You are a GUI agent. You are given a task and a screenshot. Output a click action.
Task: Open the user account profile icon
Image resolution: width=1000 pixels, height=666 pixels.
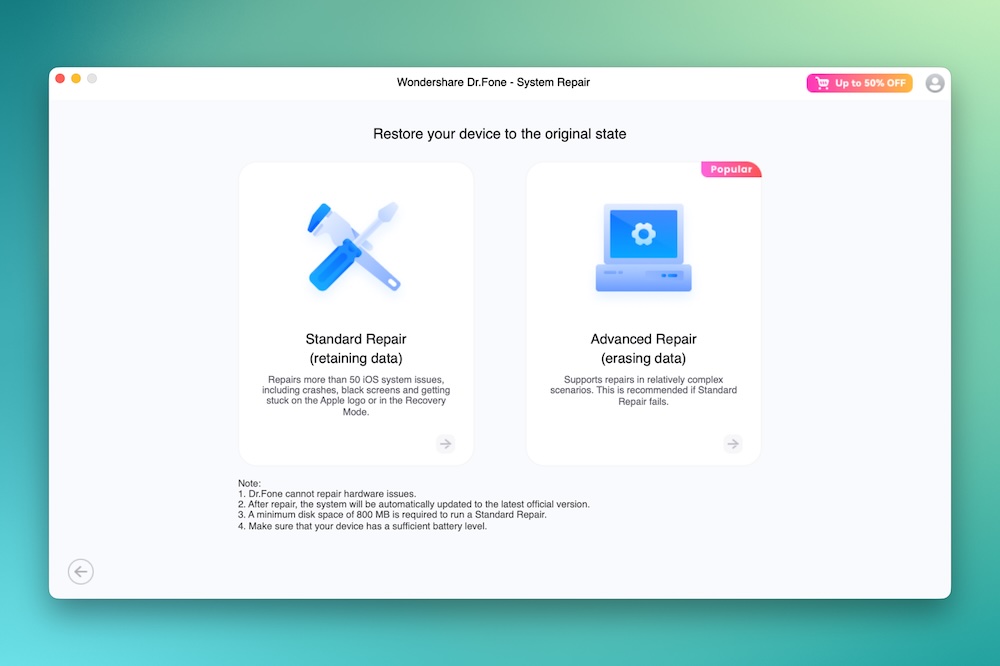[x=935, y=83]
